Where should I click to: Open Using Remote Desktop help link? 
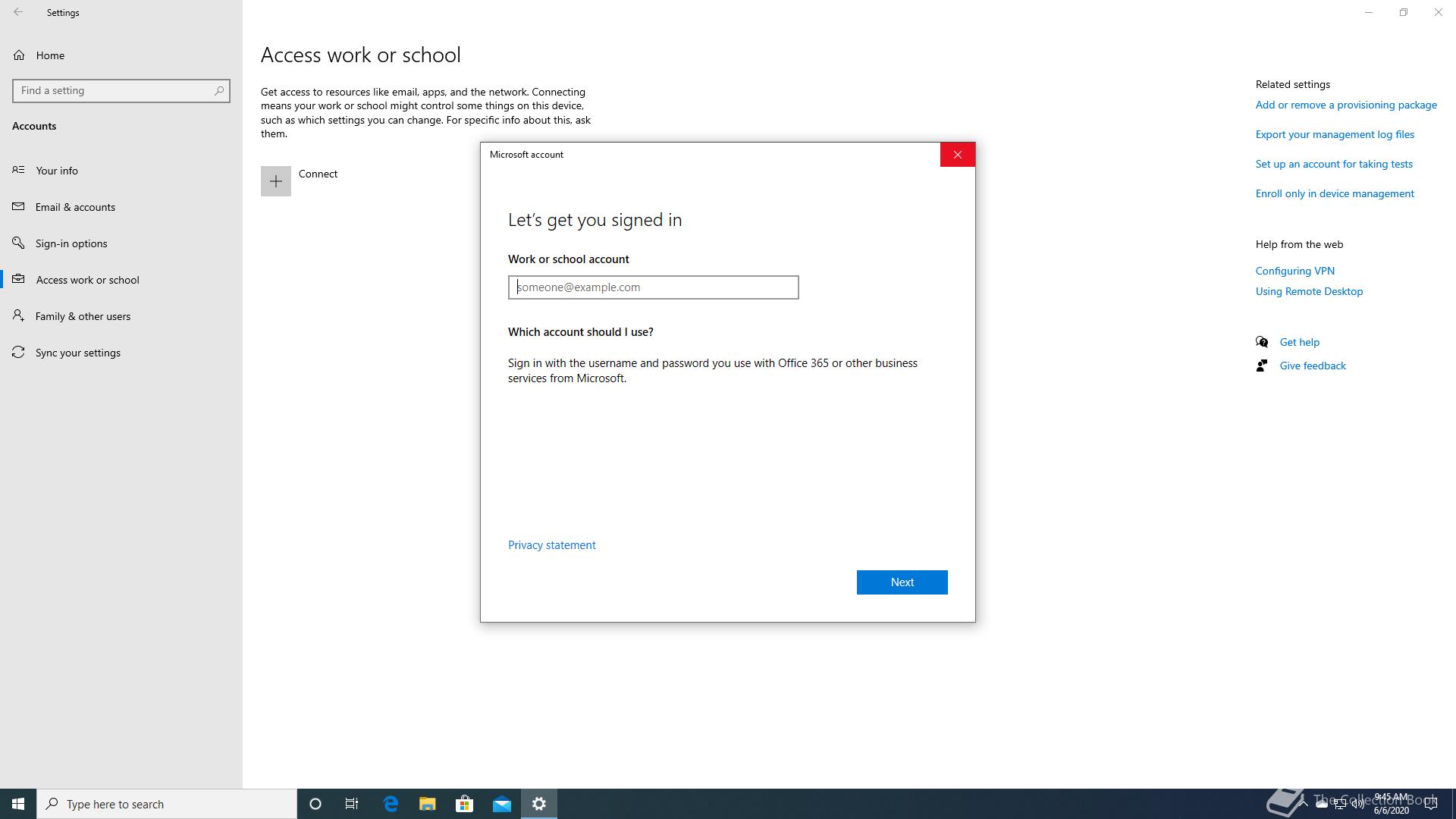coord(1309,291)
